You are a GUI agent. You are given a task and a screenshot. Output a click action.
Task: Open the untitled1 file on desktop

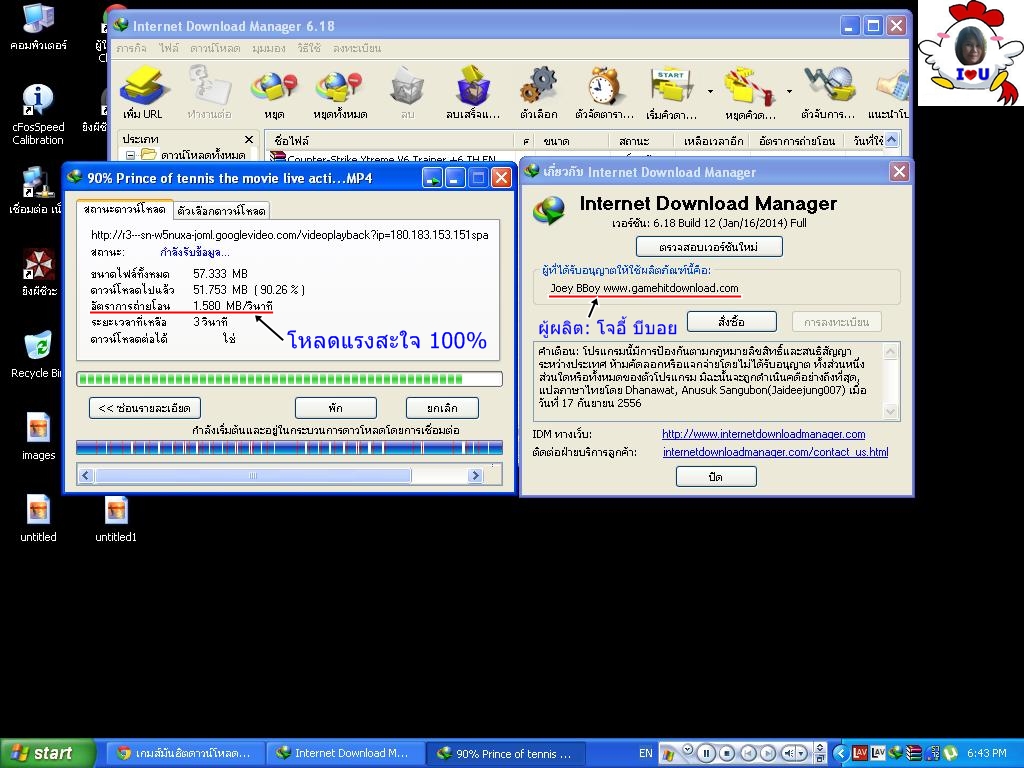point(116,518)
